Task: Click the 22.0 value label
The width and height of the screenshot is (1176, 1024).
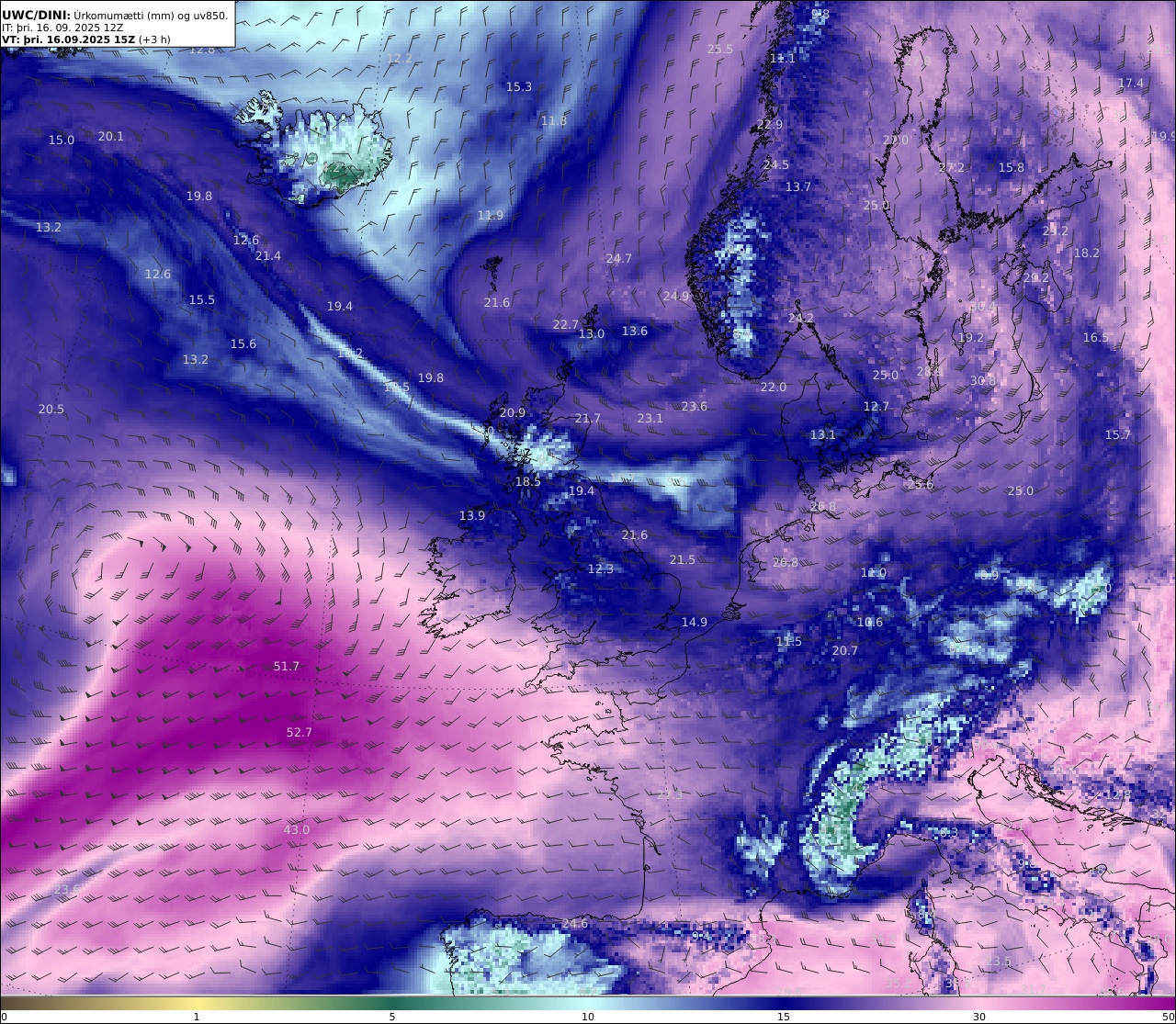Action: 774,387
